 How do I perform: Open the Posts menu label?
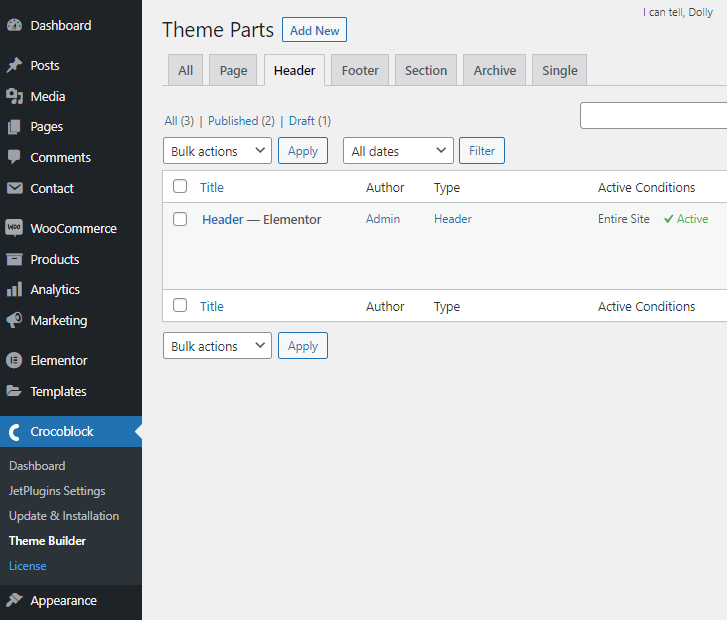point(45,65)
